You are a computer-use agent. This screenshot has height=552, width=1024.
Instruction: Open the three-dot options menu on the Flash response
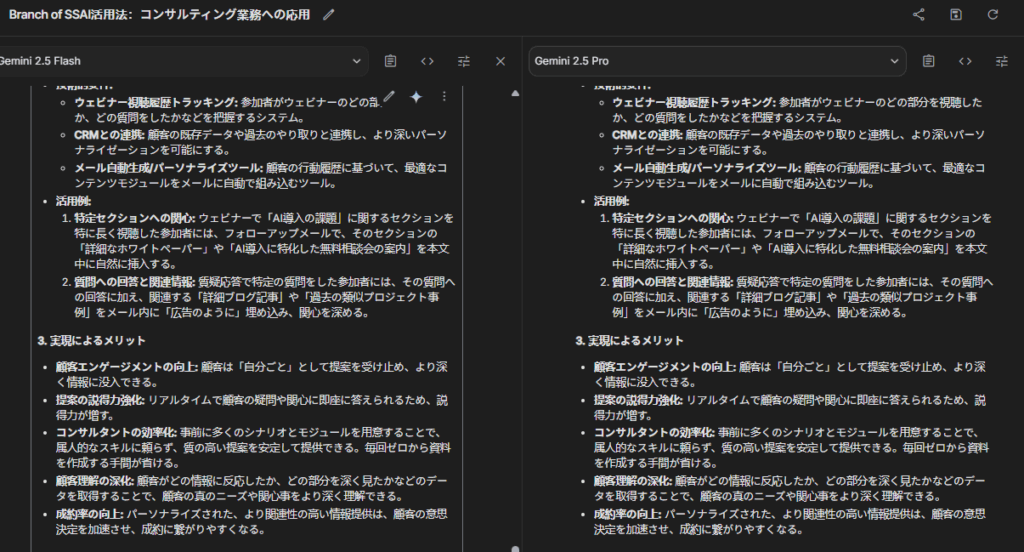click(444, 97)
